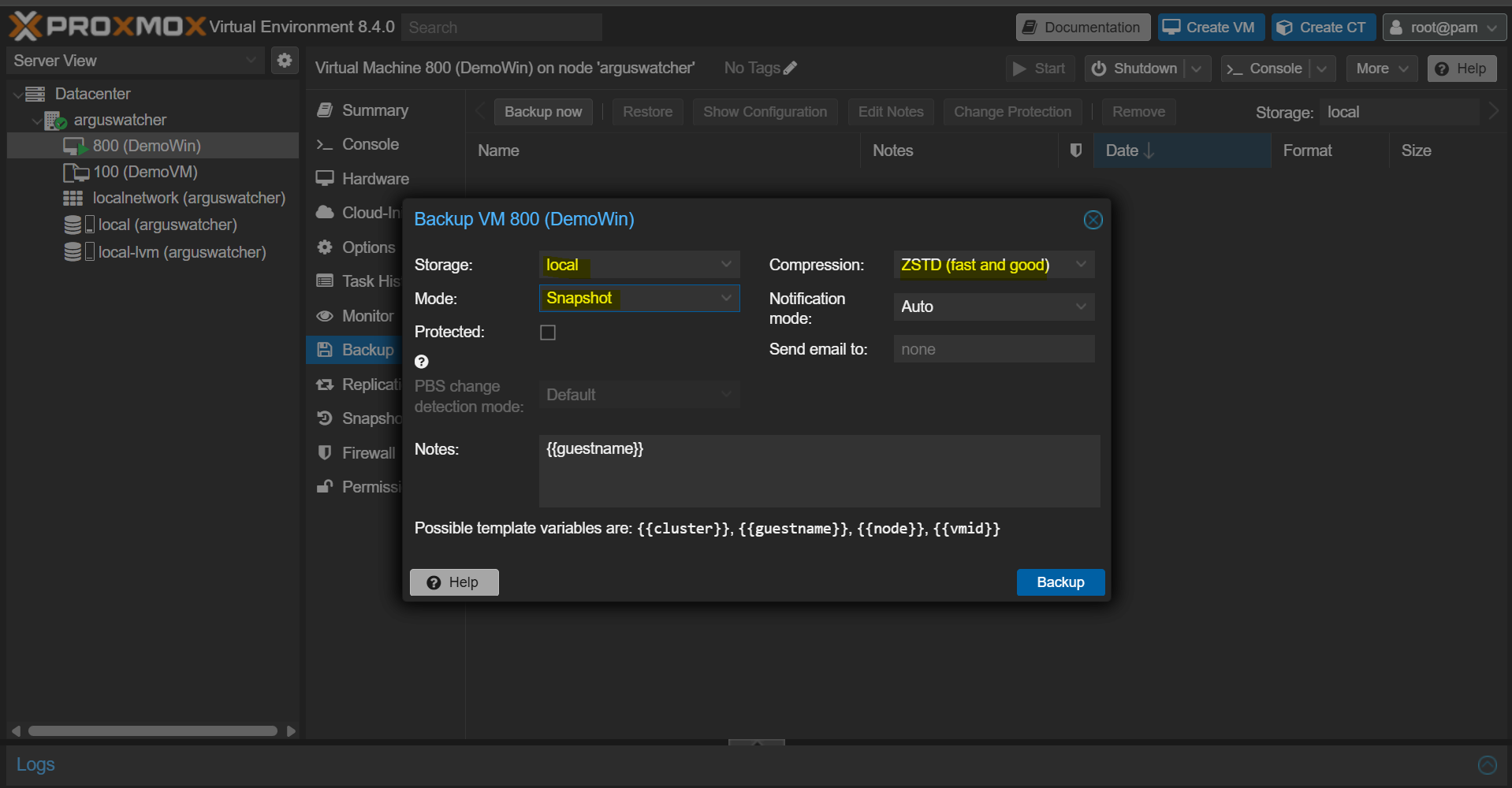1512x788 pixels.
Task: Click the Search field
Action: [x=501, y=28]
